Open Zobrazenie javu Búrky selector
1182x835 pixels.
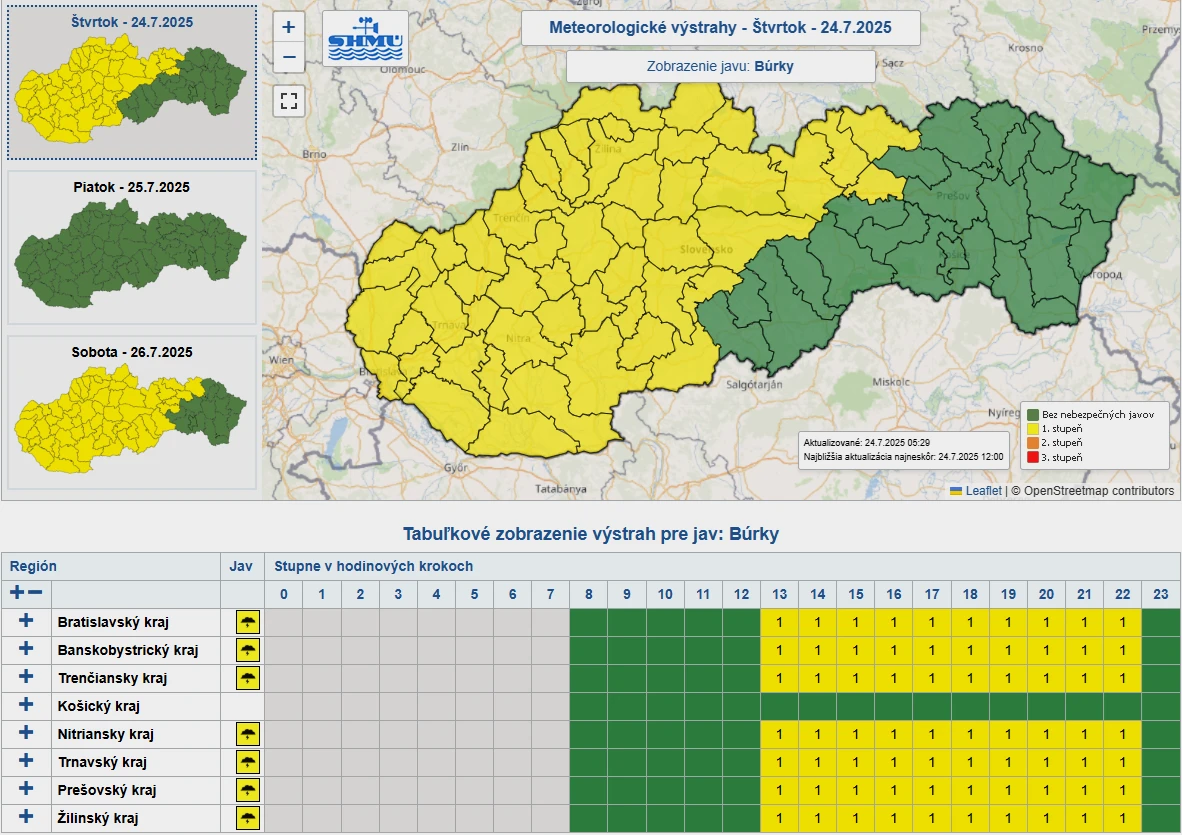(x=720, y=67)
